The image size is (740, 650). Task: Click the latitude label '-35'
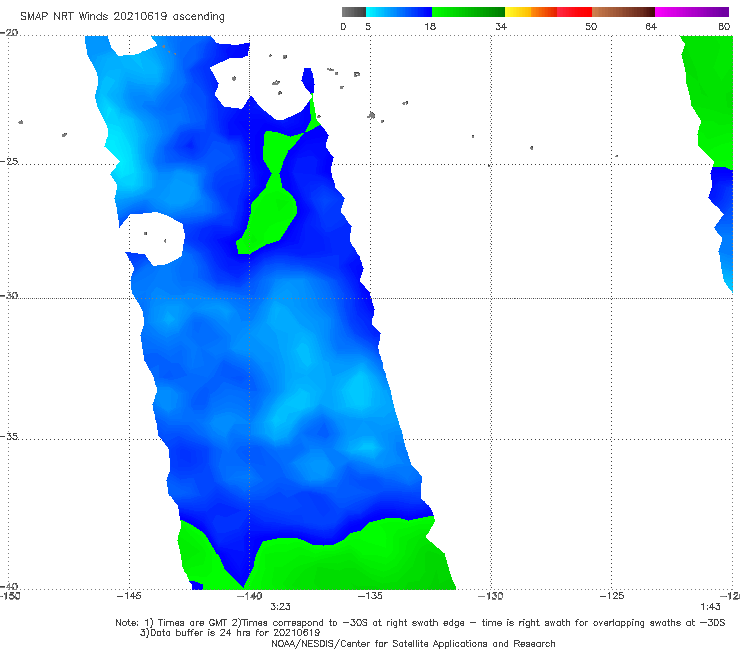[9, 436]
